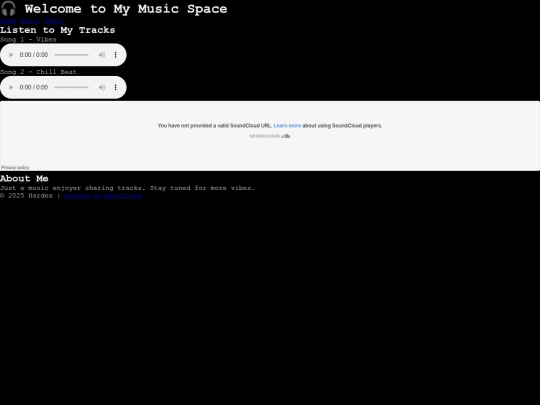Click the SoundCloud logo in the embed
This screenshot has height=405, width=540.
click(x=270, y=136)
